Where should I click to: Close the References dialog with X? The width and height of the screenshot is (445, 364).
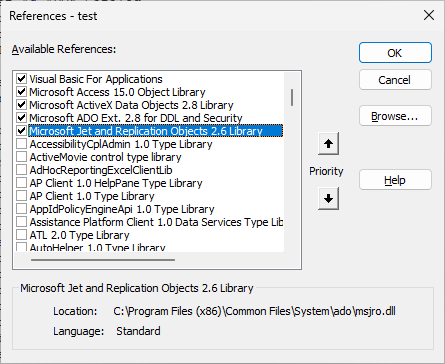coord(429,15)
